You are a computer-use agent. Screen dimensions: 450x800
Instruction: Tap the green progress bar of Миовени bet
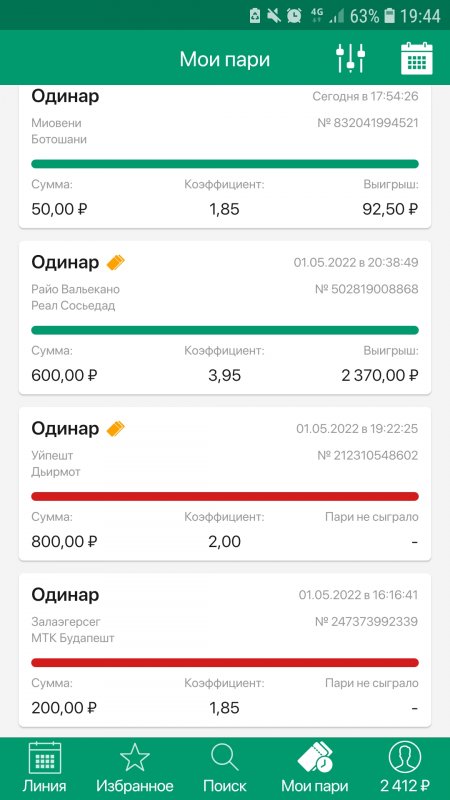point(225,164)
